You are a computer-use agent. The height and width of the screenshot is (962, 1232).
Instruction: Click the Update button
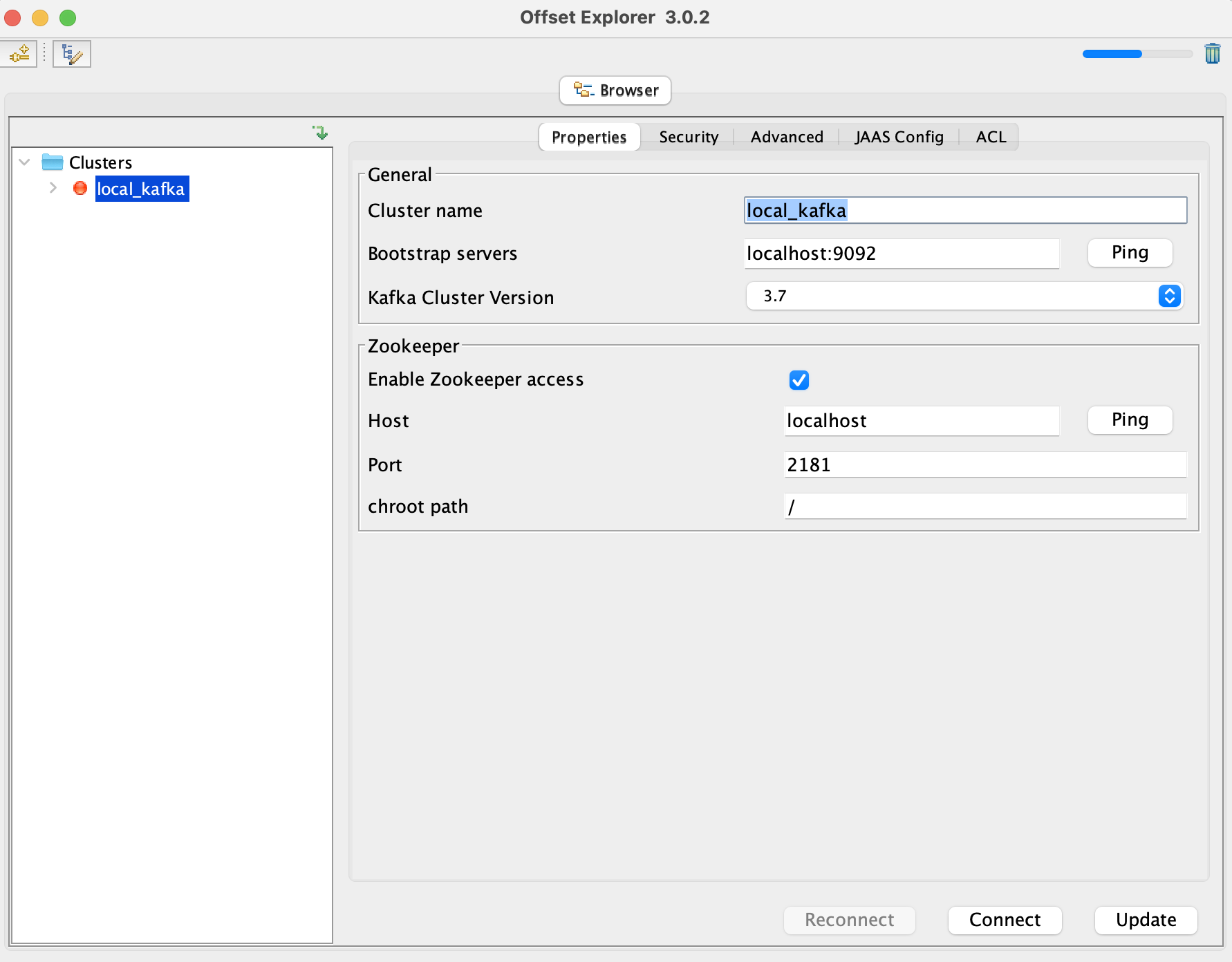(x=1146, y=920)
